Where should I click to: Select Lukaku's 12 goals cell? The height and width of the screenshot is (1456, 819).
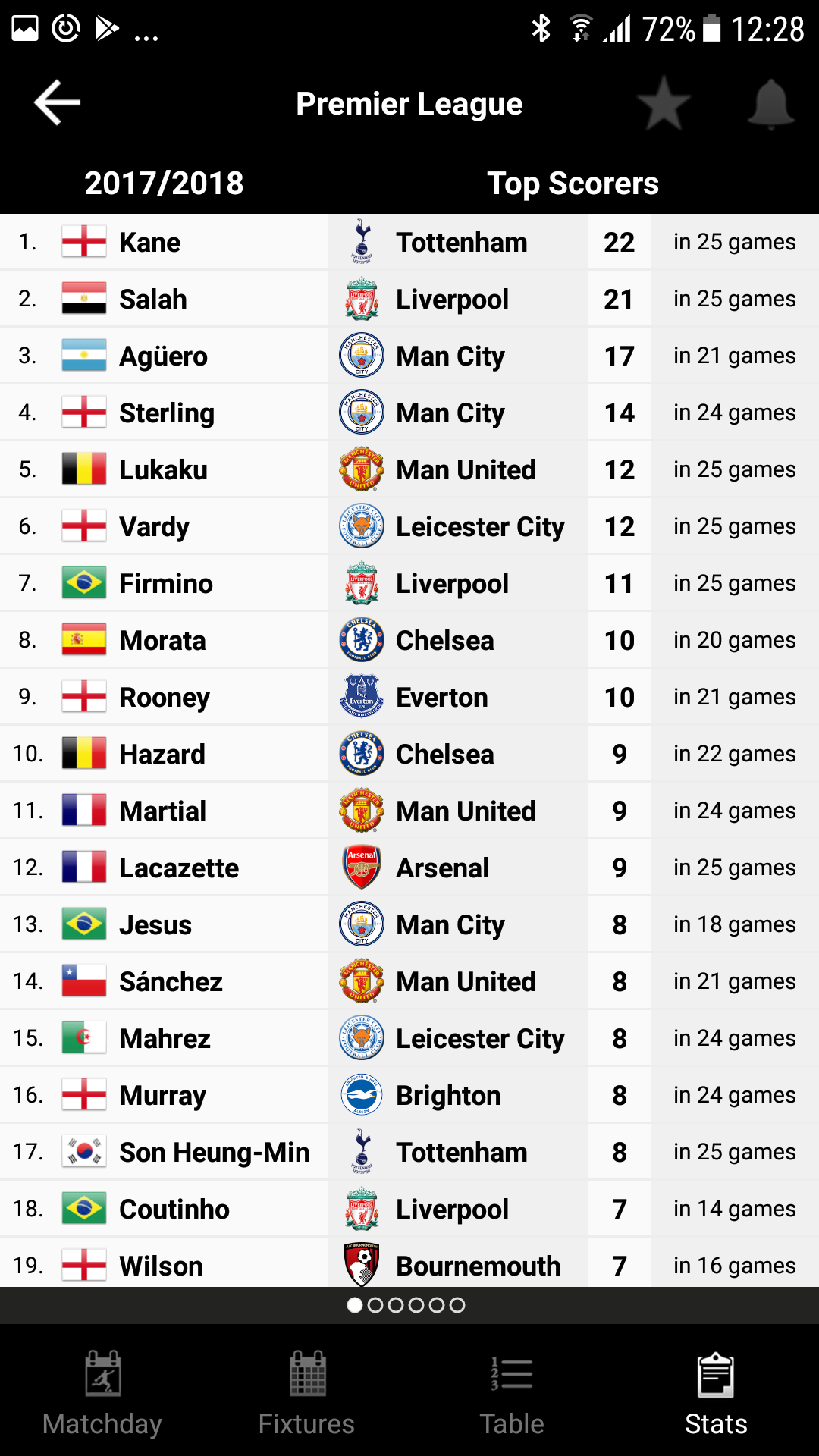pyautogui.click(x=619, y=470)
